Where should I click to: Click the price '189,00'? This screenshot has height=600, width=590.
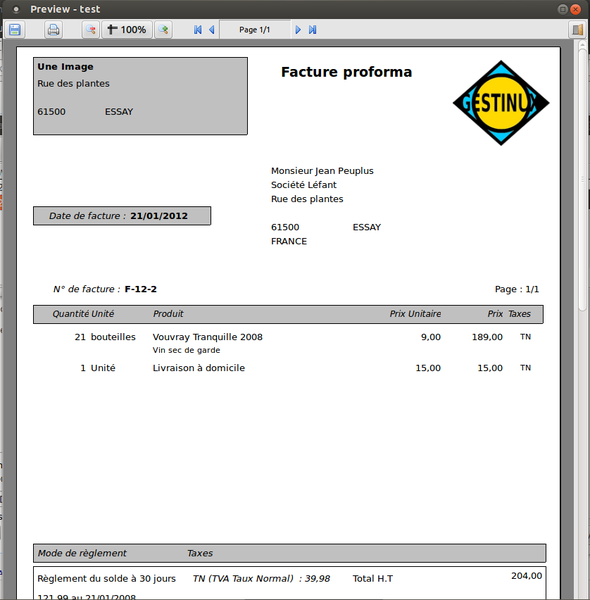point(487,337)
